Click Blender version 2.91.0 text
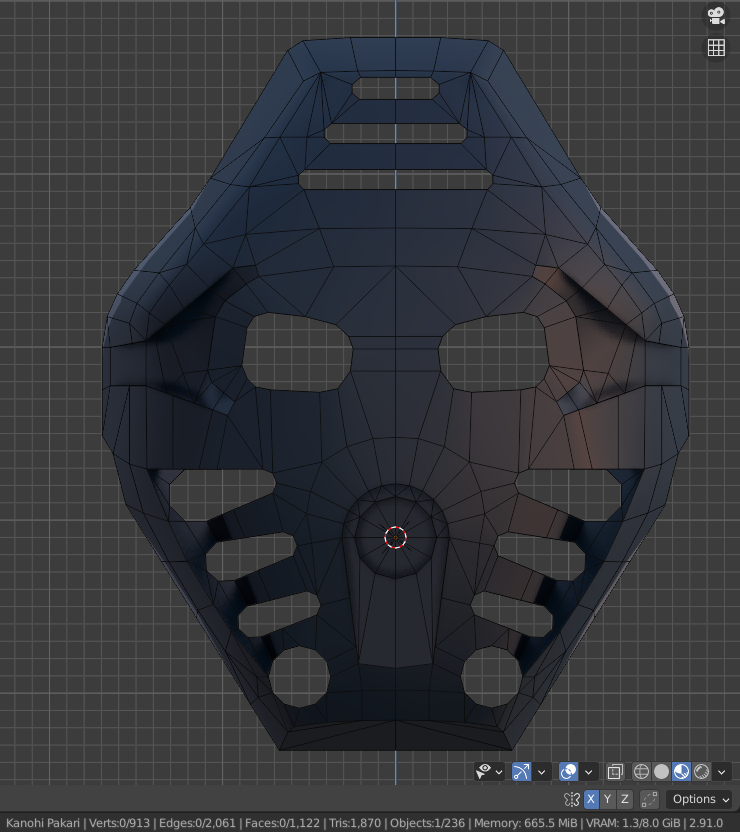 [x=706, y=823]
